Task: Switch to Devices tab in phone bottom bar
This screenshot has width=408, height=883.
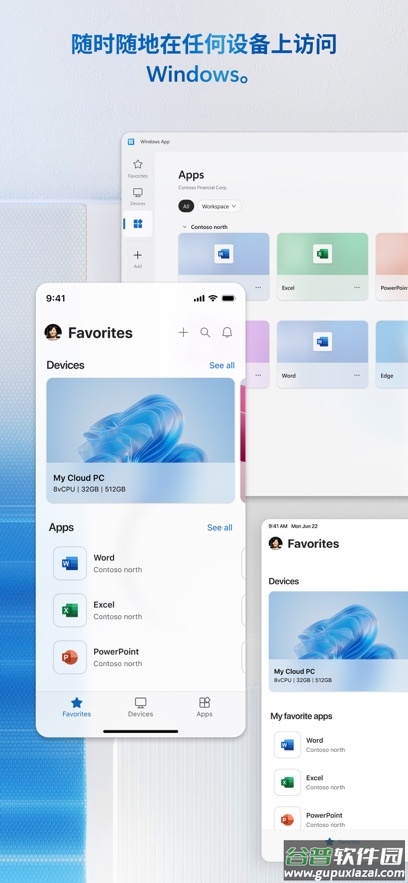Action: click(141, 707)
